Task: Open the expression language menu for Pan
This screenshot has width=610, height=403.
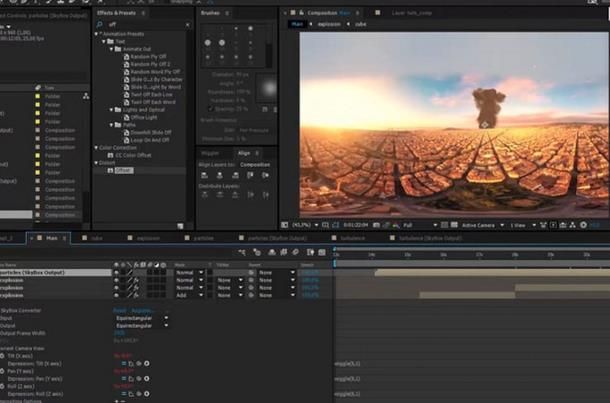Action: pos(147,379)
